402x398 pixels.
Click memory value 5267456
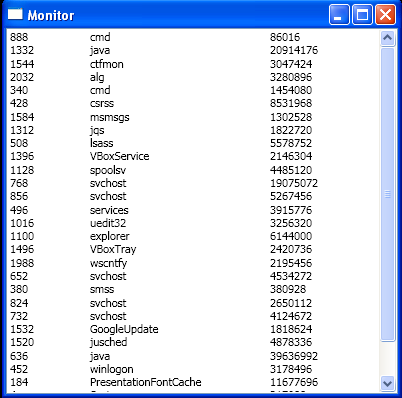click(x=291, y=196)
